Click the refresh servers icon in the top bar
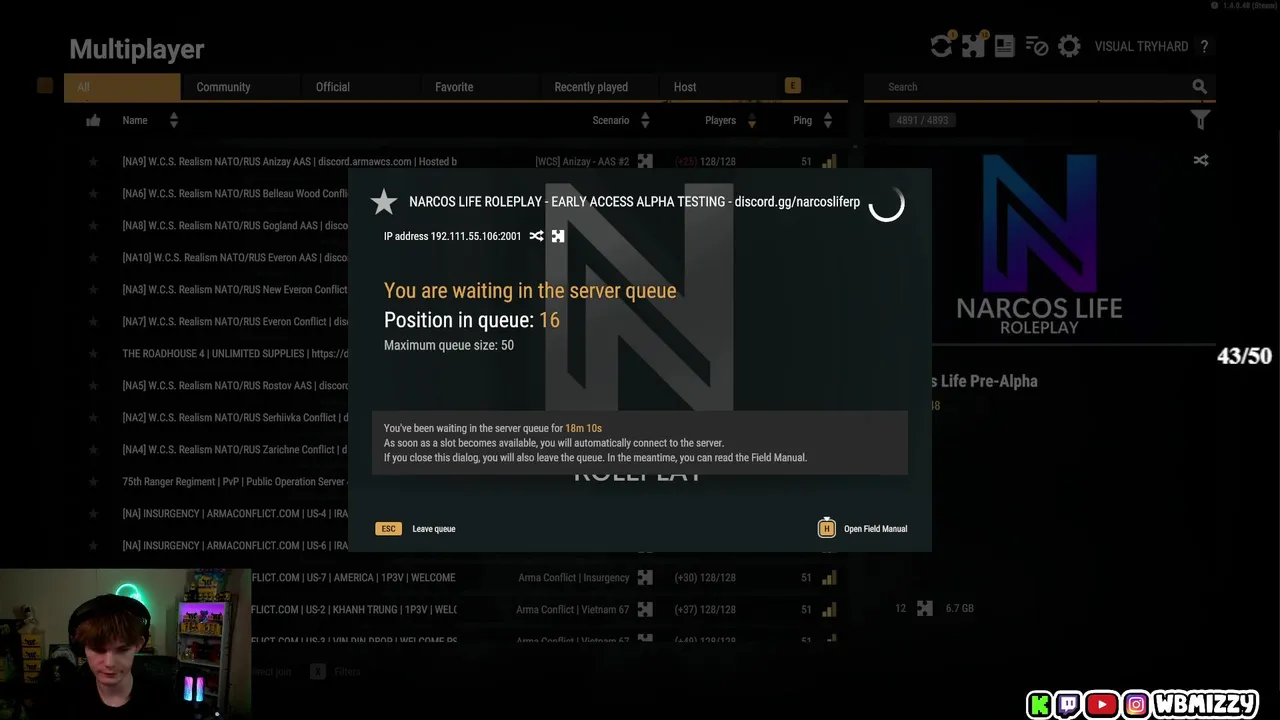The height and width of the screenshot is (720, 1280). click(941, 46)
